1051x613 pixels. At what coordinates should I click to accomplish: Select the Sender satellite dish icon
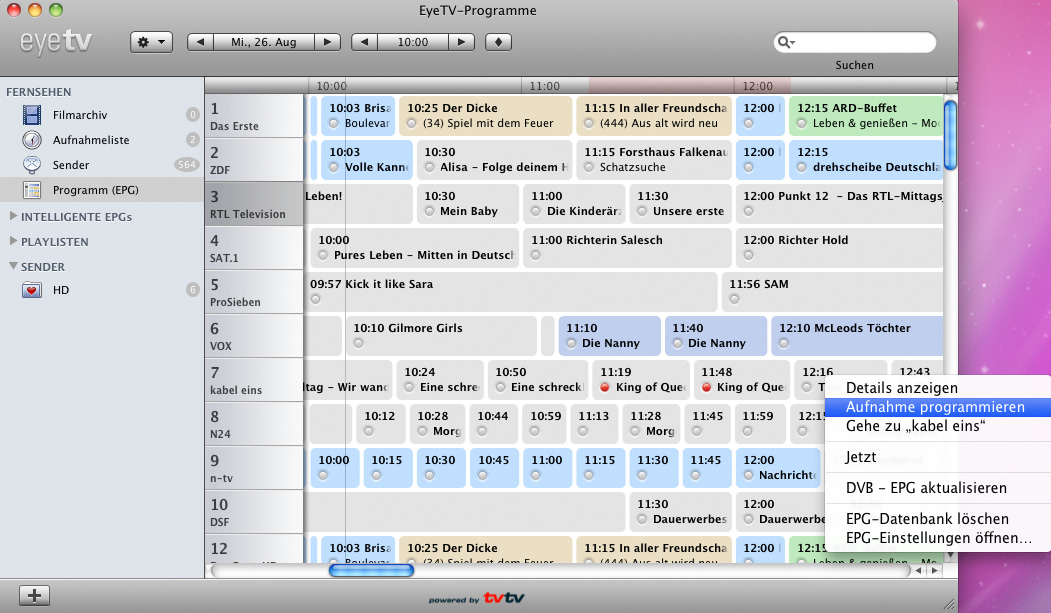pyautogui.click(x=32, y=165)
